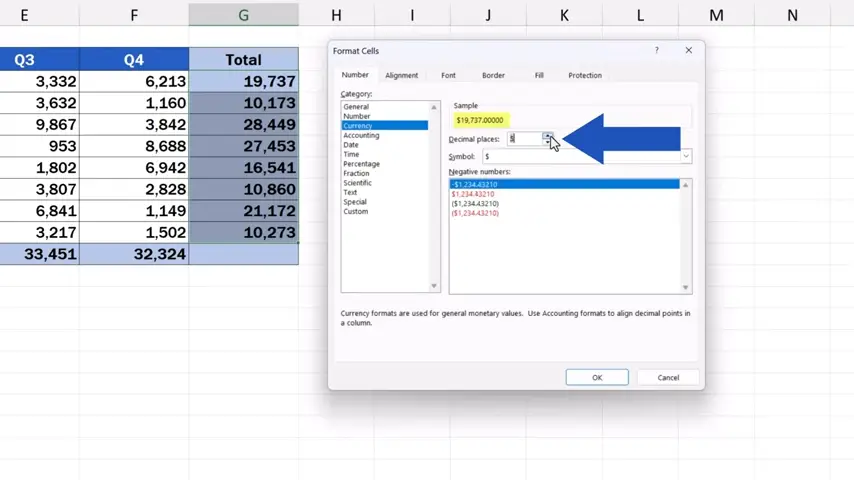Choose red parenthesized negative number format
Image resolution: width=854 pixels, height=480 pixels.
475,213
